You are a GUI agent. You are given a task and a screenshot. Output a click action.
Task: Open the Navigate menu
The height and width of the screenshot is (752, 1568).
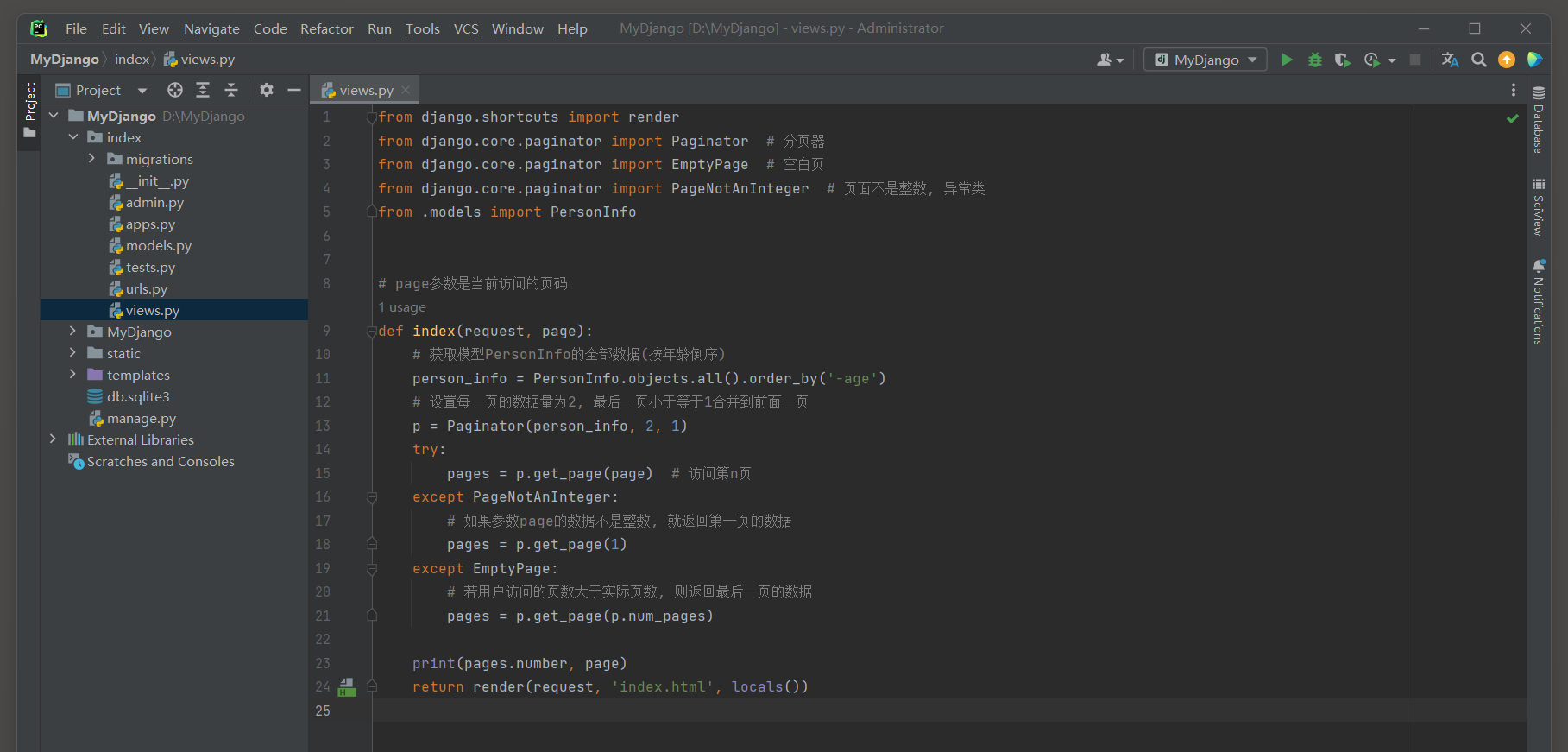211,28
